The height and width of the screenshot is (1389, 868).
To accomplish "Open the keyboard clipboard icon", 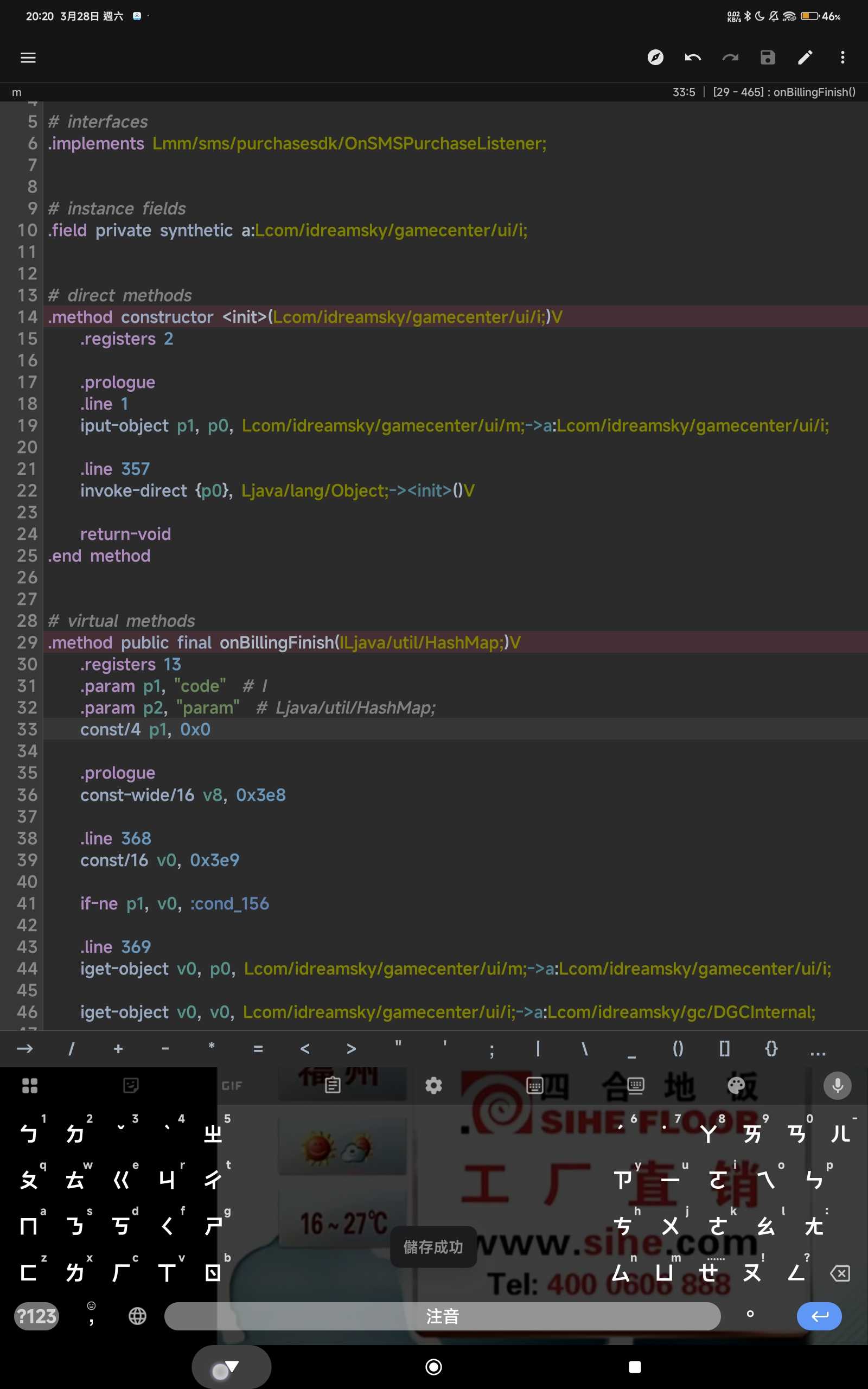I will click(x=333, y=1085).
